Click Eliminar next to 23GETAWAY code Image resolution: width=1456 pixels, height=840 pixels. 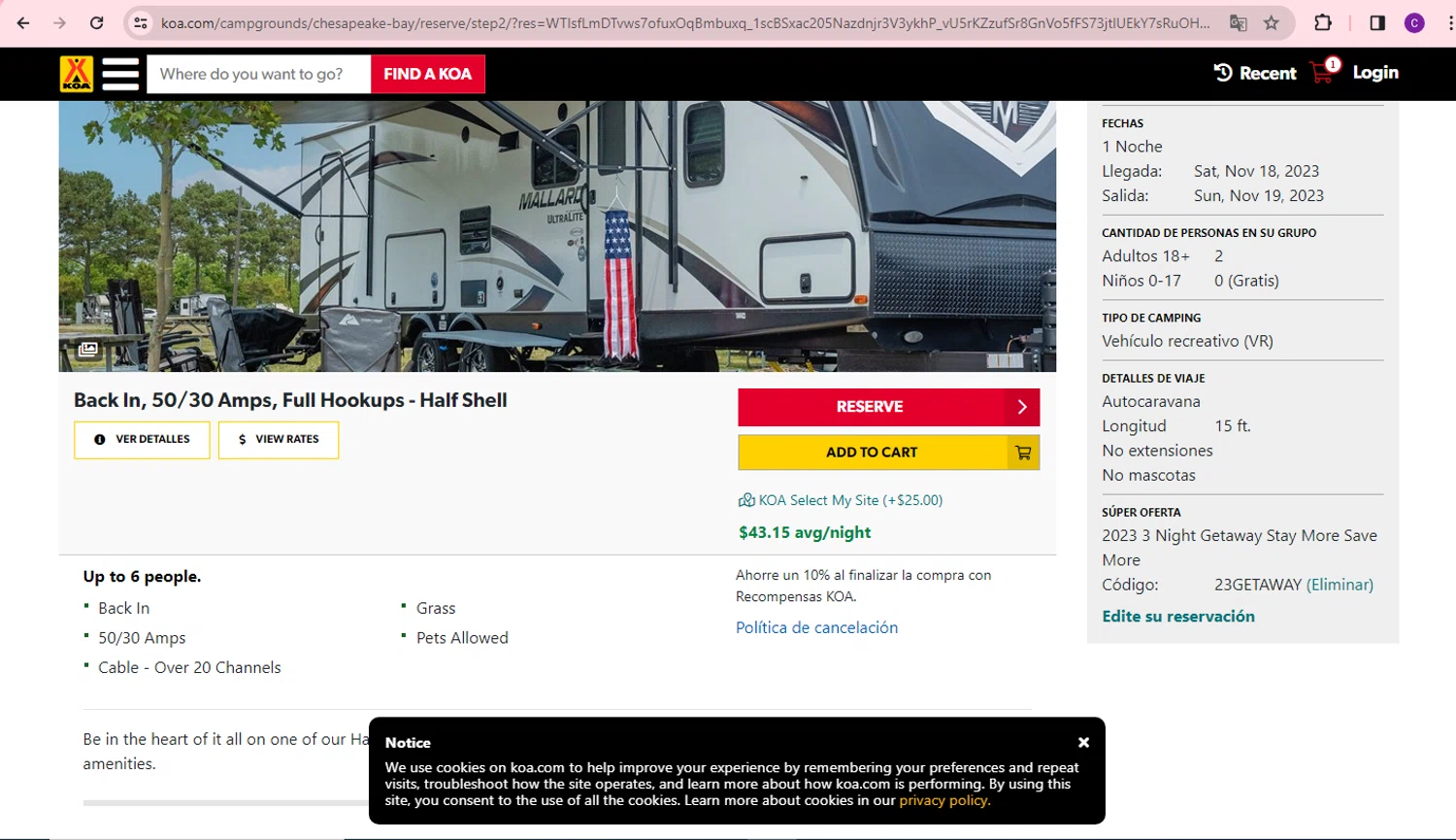[1340, 585]
